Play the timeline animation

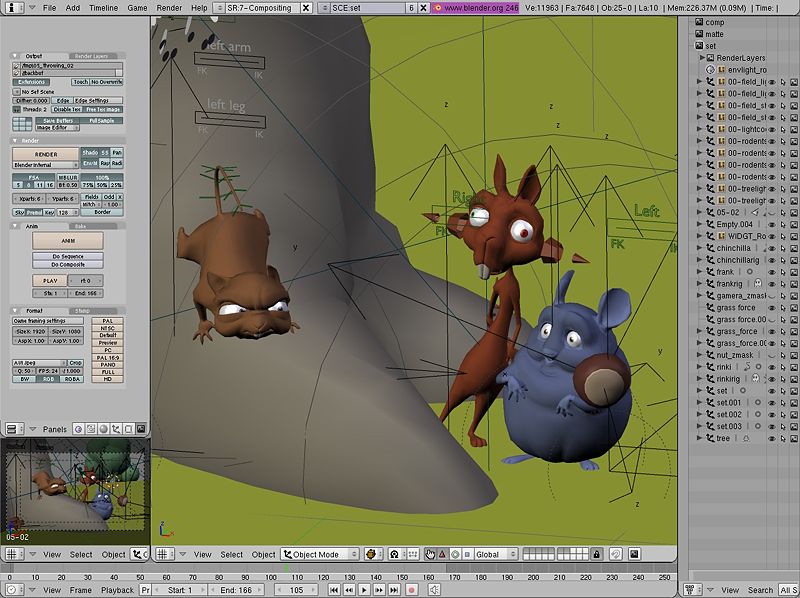point(364,590)
